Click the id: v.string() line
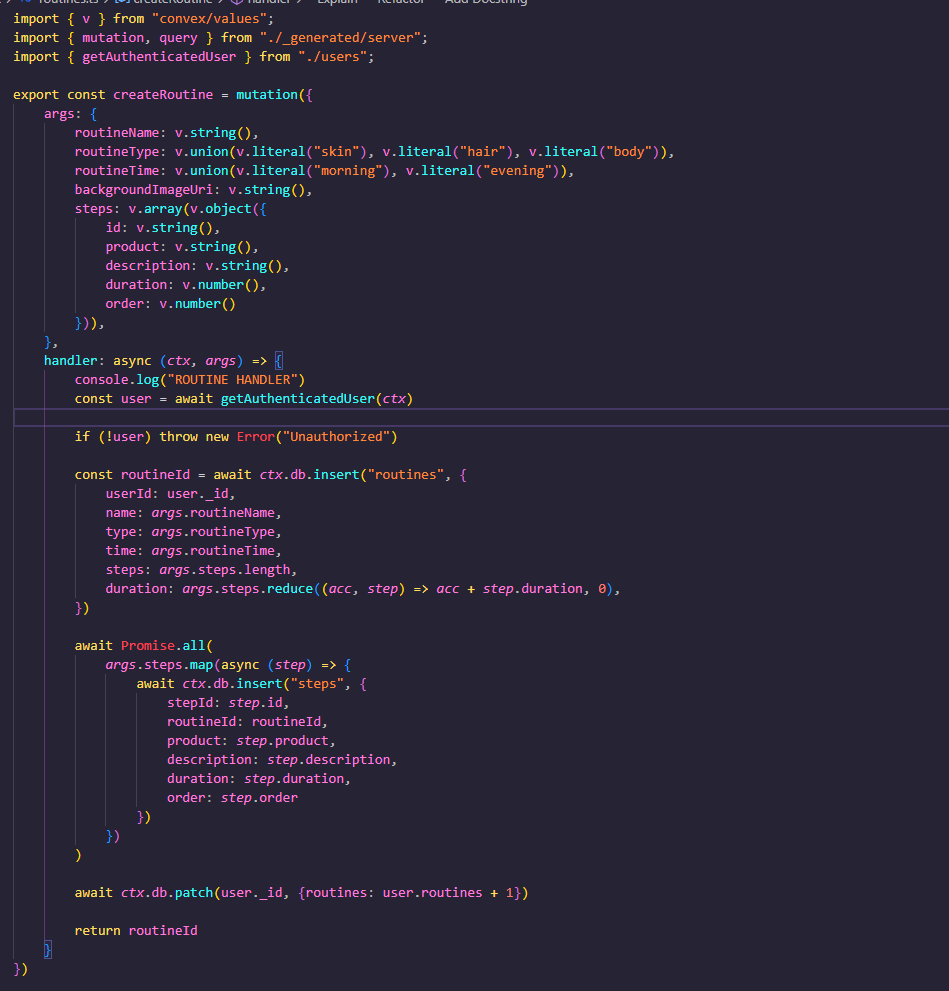The height and width of the screenshot is (991, 949). (x=162, y=228)
